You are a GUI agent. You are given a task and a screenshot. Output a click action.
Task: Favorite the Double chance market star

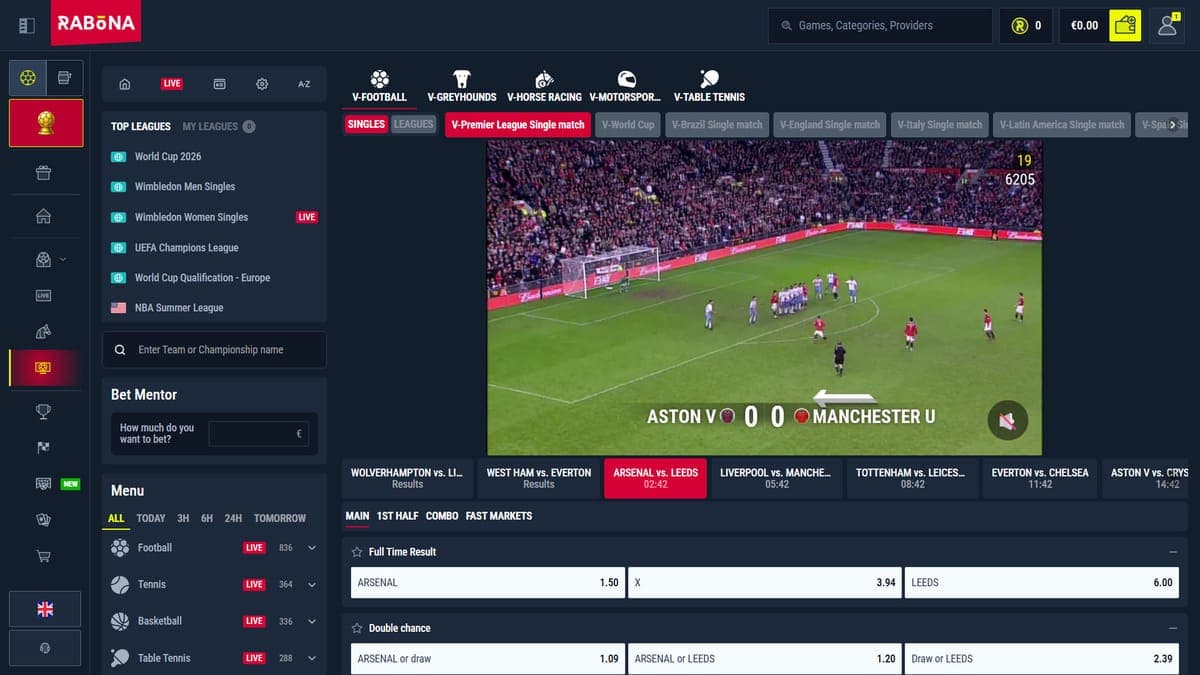tap(356, 628)
